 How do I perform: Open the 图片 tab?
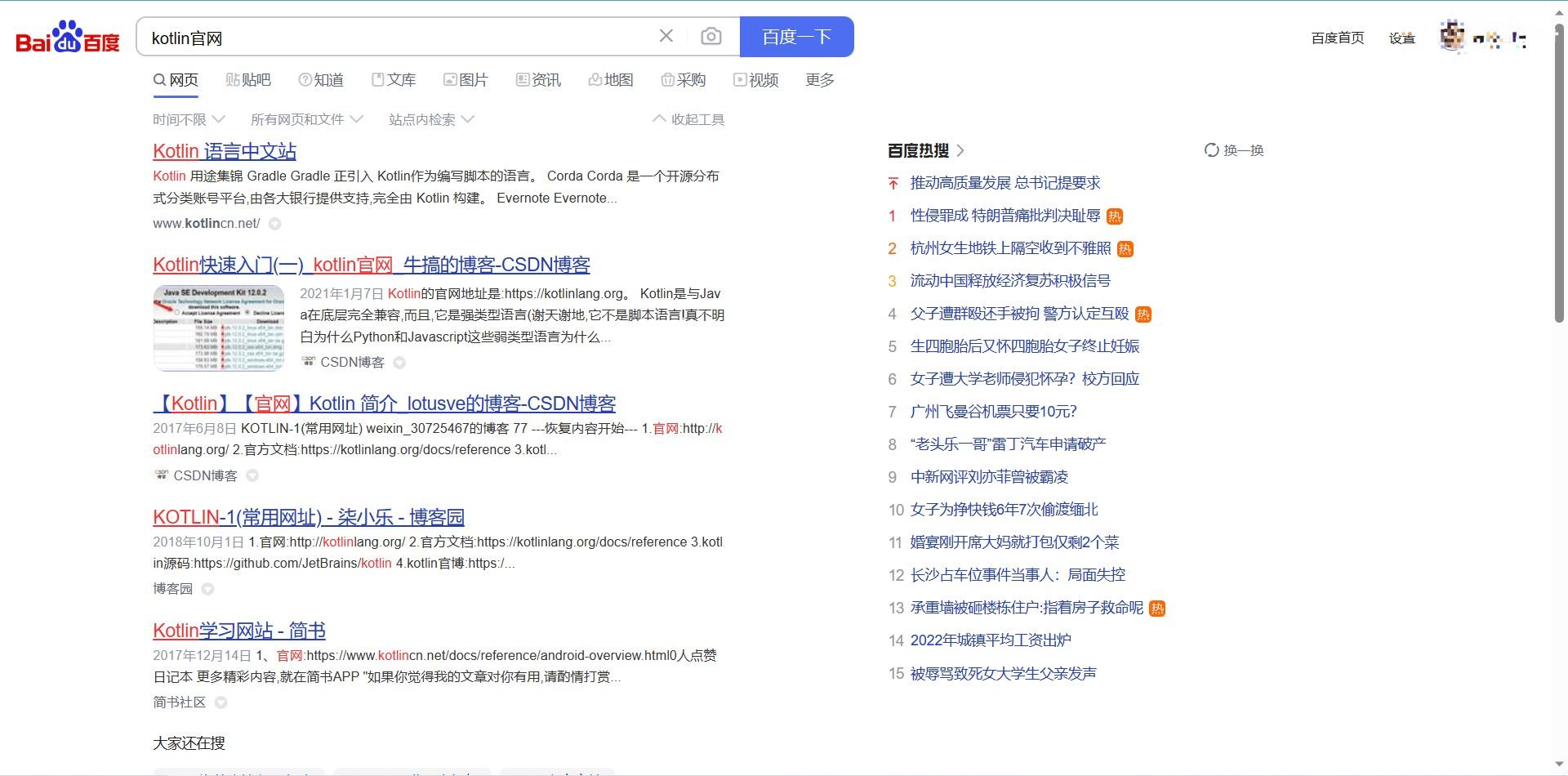(465, 80)
